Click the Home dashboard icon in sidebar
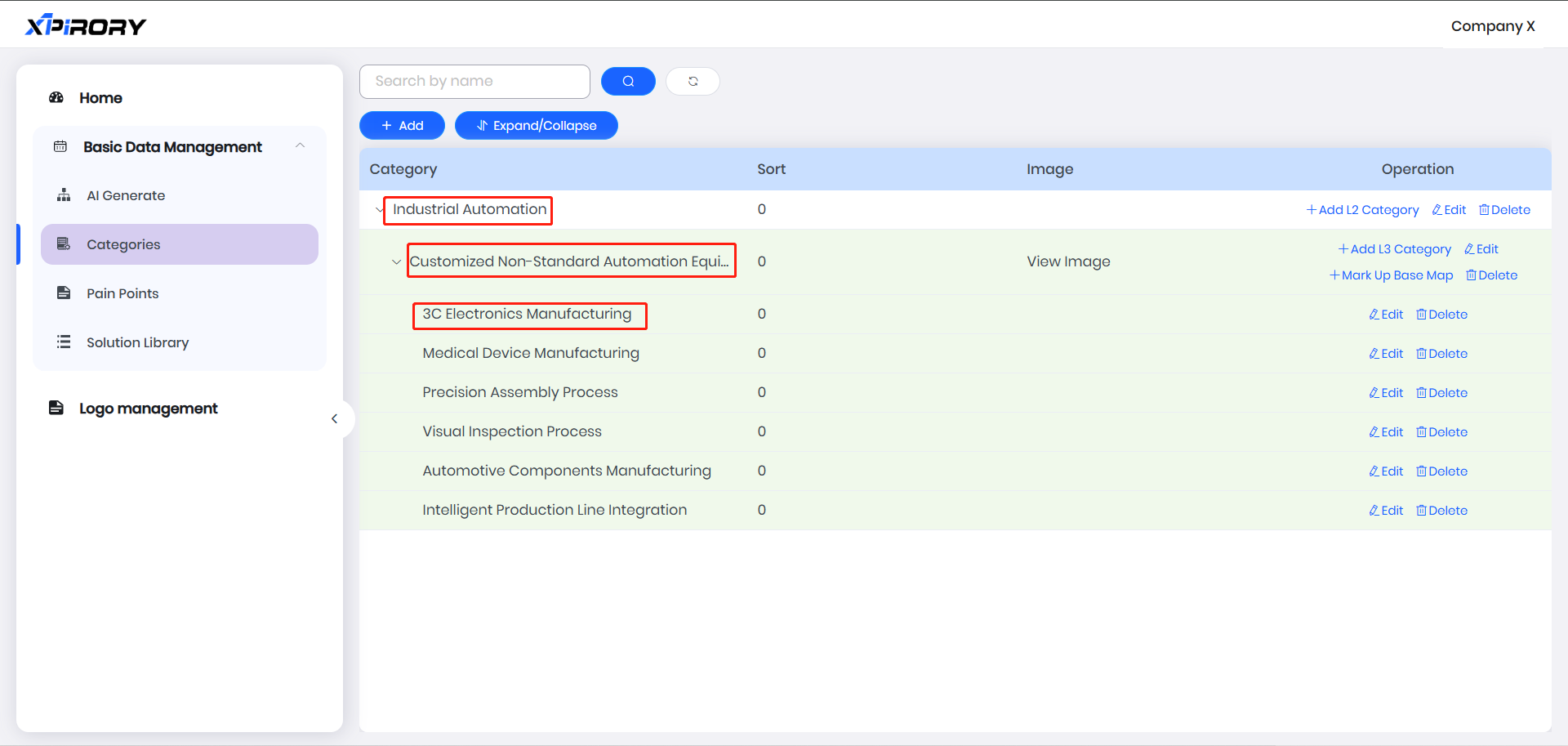 coord(56,98)
